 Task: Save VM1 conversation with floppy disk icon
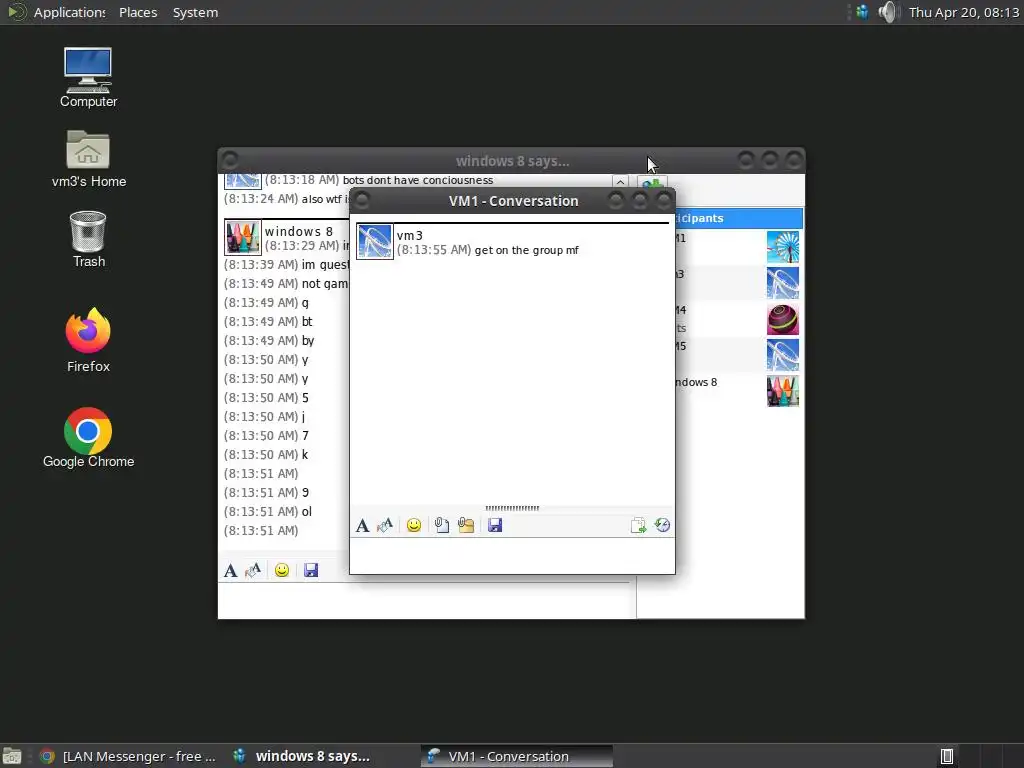pos(495,525)
